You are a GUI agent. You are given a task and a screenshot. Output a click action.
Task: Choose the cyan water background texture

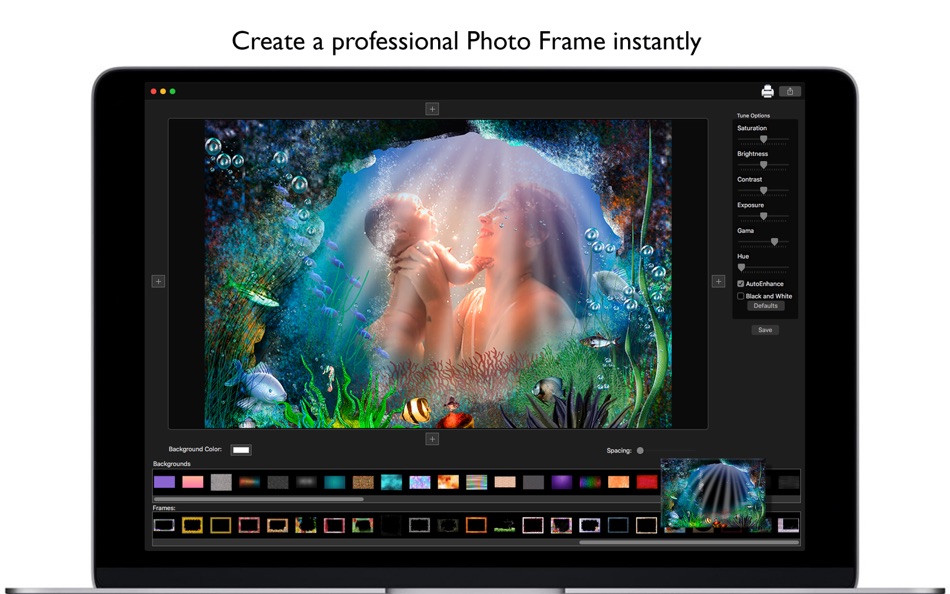click(391, 482)
